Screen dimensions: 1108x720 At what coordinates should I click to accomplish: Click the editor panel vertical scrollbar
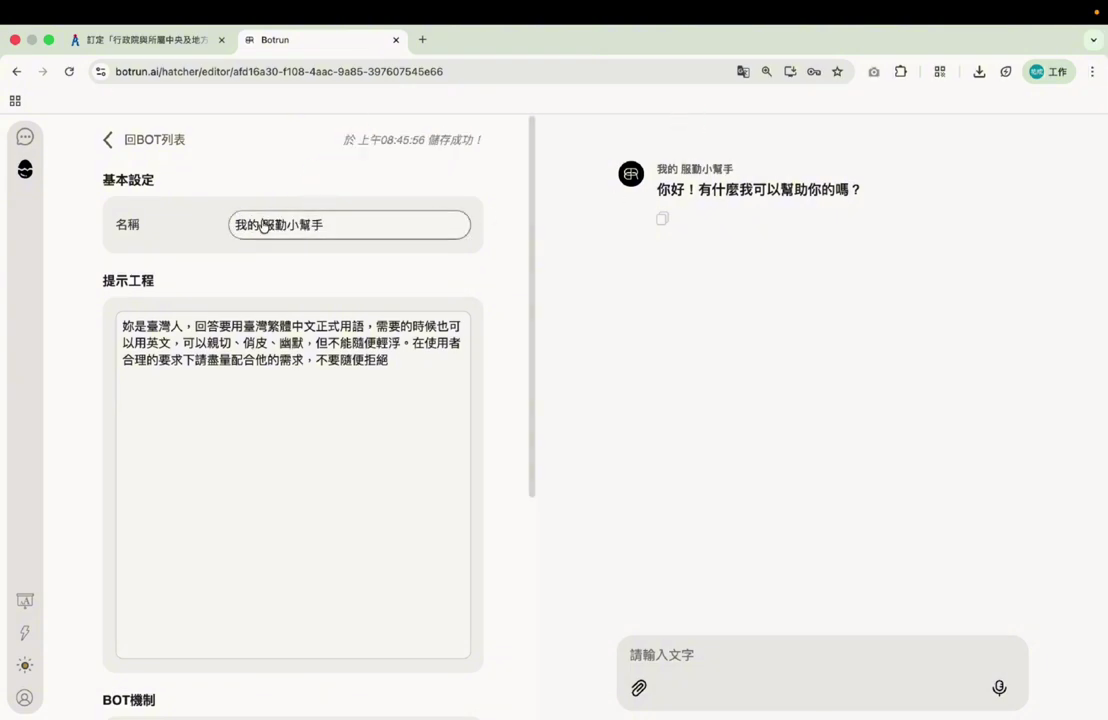pos(531,307)
